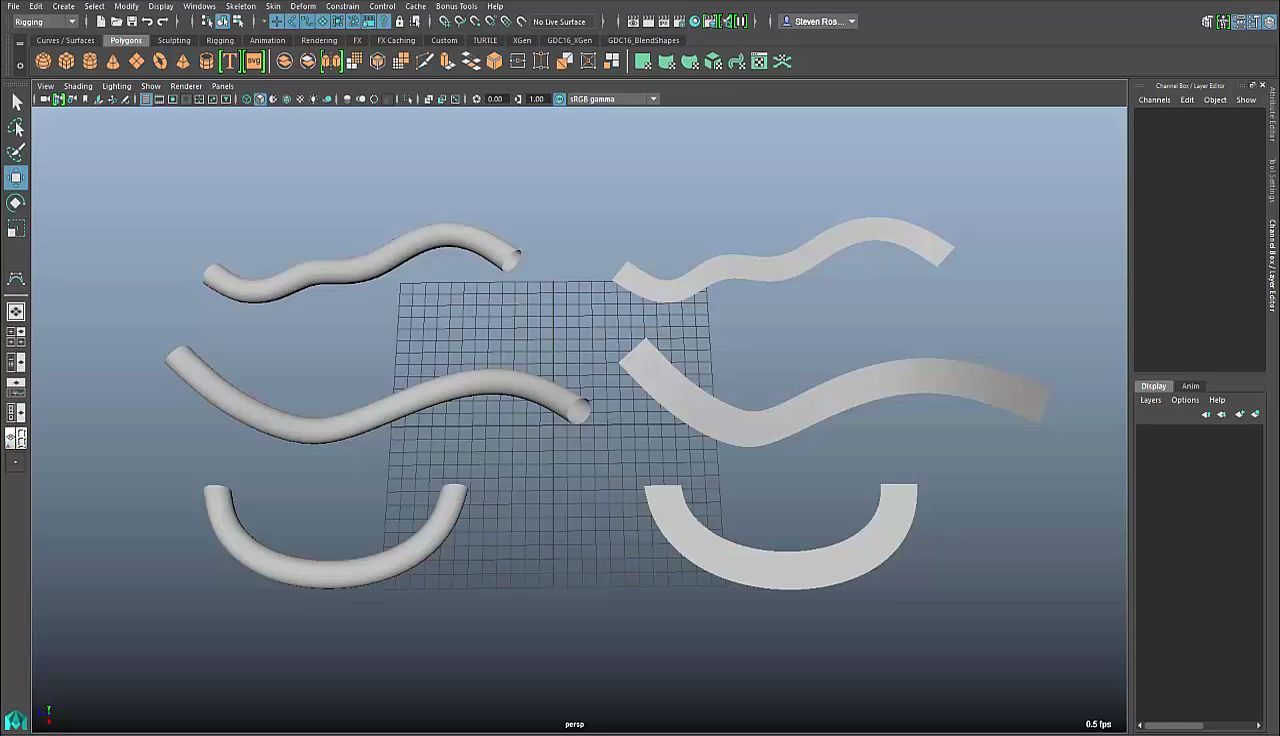Click the Undo arrow icon
Viewport: 1280px width, 736px height.
coord(147,21)
